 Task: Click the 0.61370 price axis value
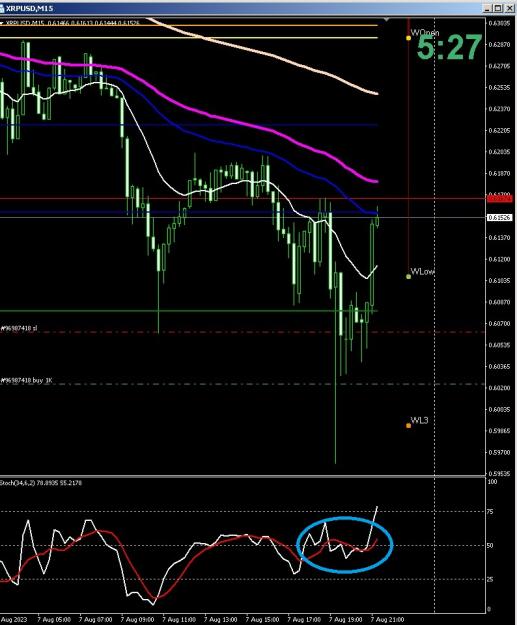tap(499, 238)
